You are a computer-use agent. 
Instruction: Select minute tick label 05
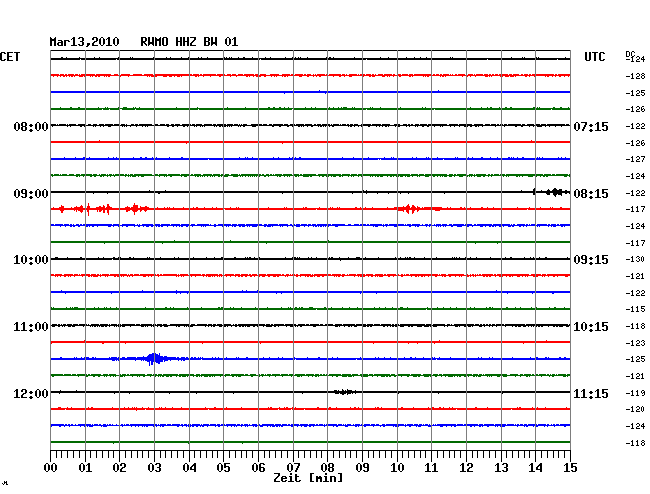[x=223, y=468]
